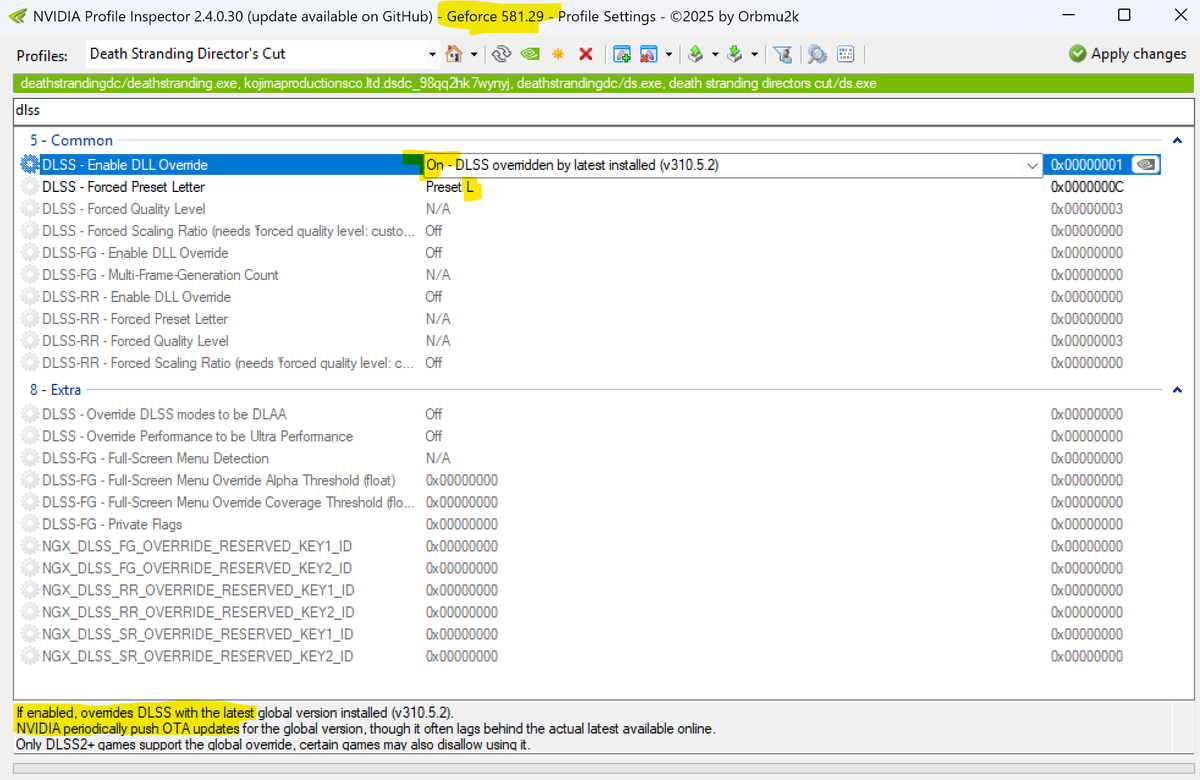The width and height of the screenshot is (1200, 780).
Task: Remove an application from the profile
Action: 648,54
